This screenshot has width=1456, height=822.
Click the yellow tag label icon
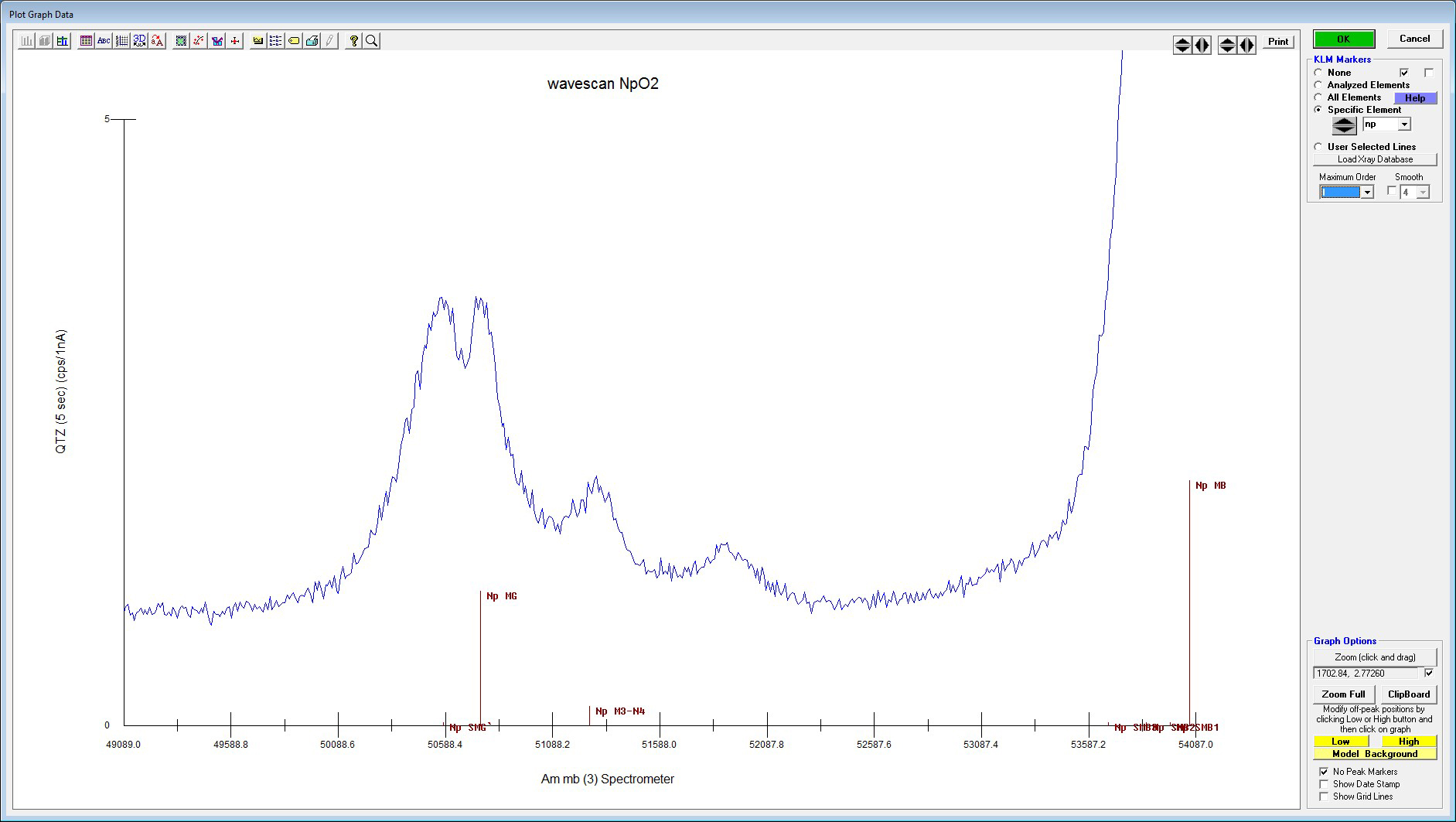click(x=294, y=41)
